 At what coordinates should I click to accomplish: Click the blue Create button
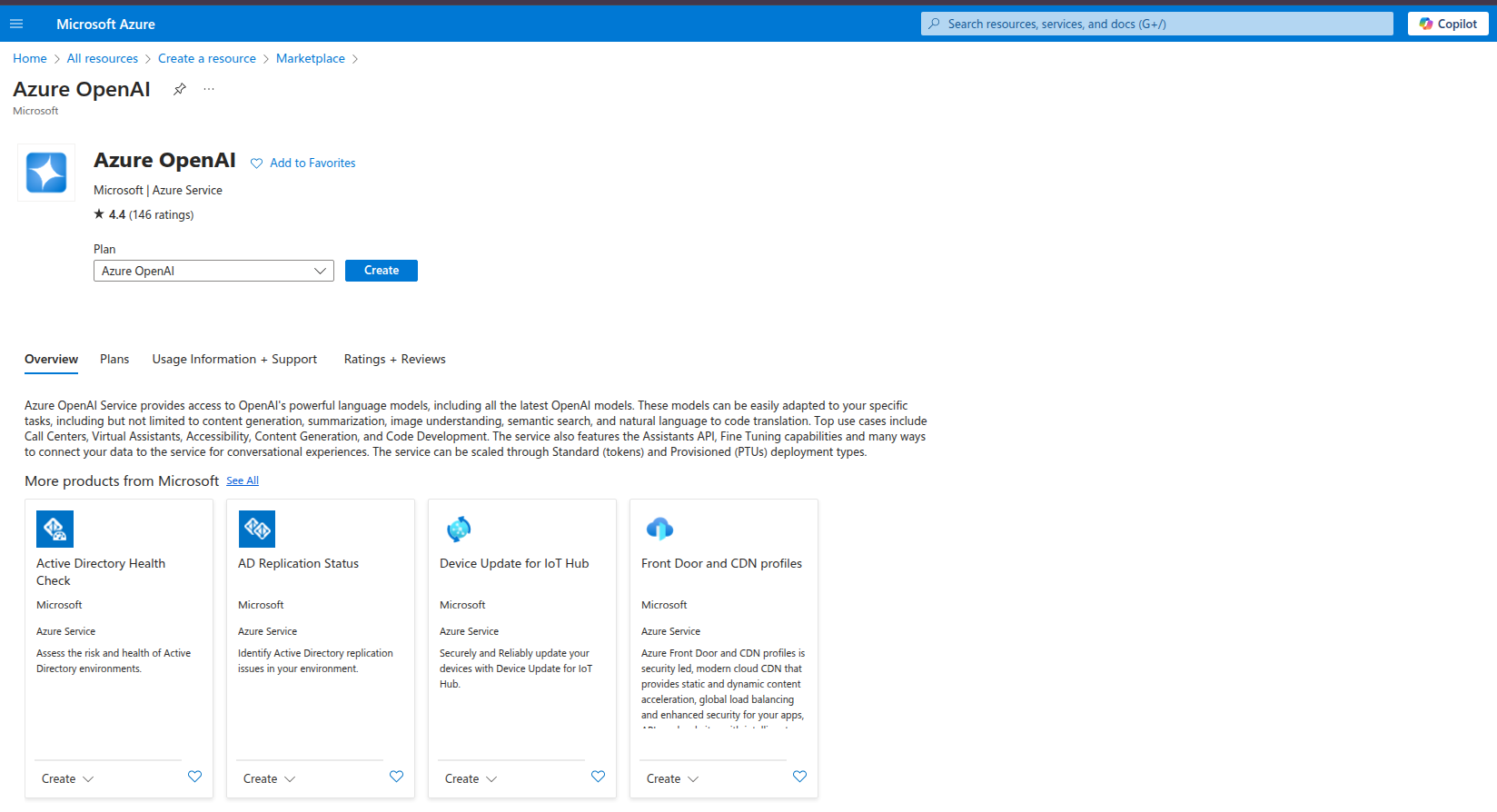click(382, 271)
